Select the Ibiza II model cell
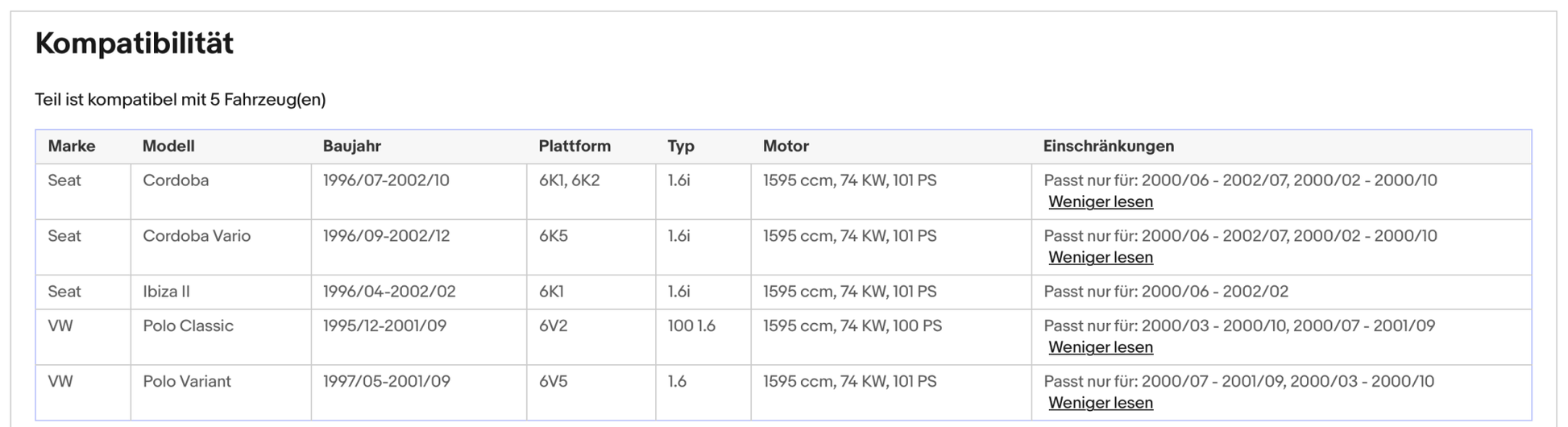The image size is (1568, 427). pos(166,292)
